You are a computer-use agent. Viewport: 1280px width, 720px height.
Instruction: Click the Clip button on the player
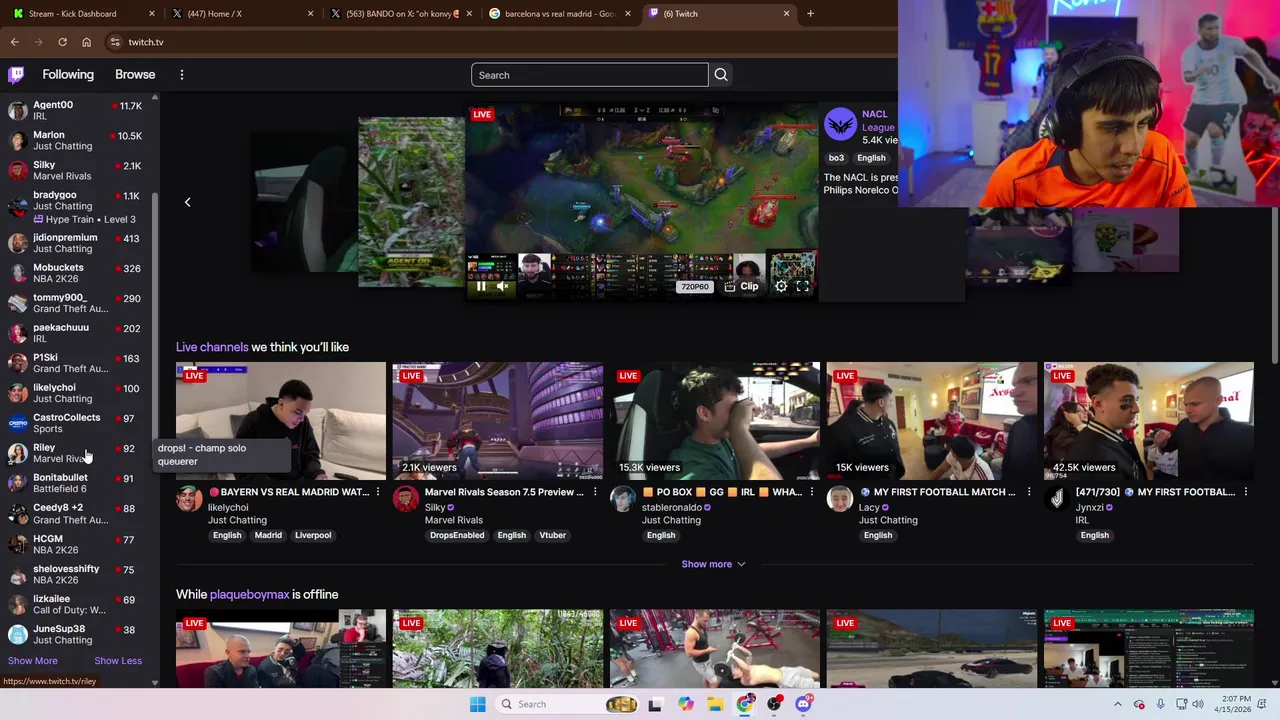(741, 287)
